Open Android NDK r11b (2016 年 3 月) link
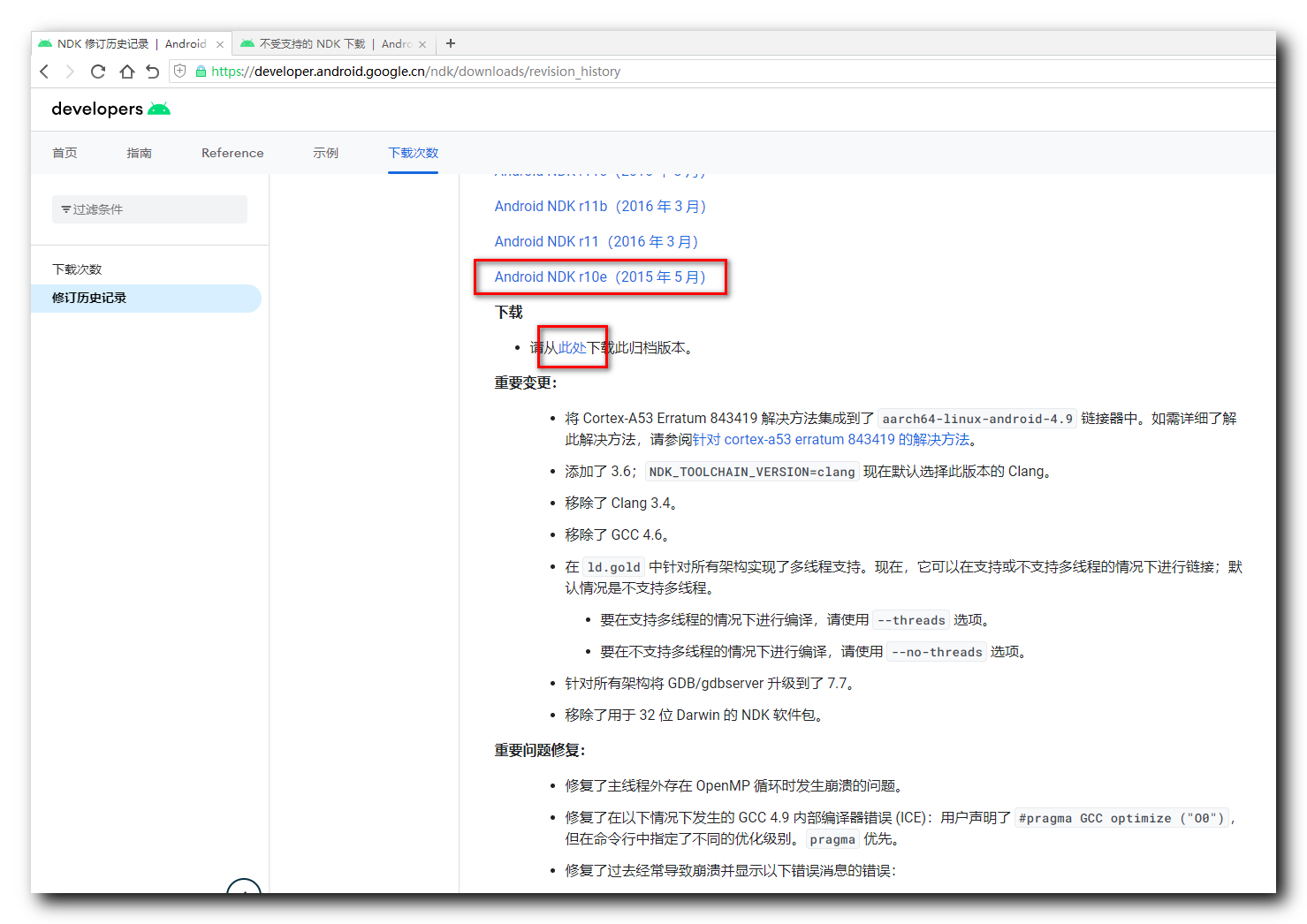Image resolution: width=1307 pixels, height=924 pixels. click(x=600, y=206)
